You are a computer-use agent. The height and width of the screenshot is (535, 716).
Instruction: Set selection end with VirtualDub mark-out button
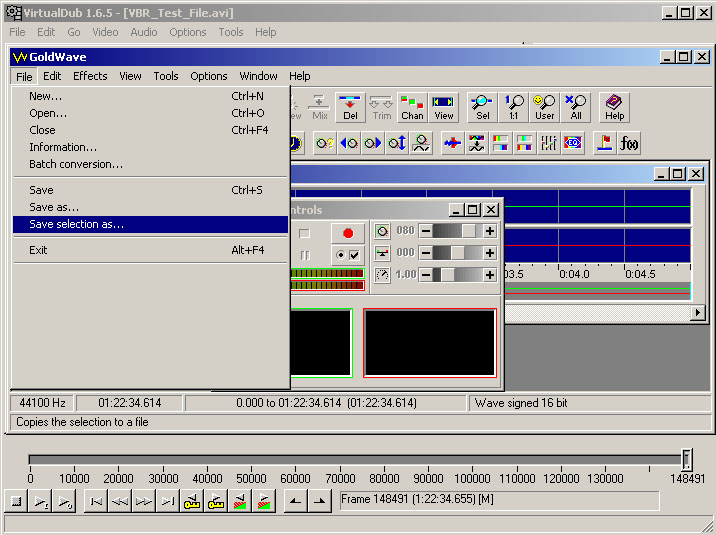pos(320,501)
